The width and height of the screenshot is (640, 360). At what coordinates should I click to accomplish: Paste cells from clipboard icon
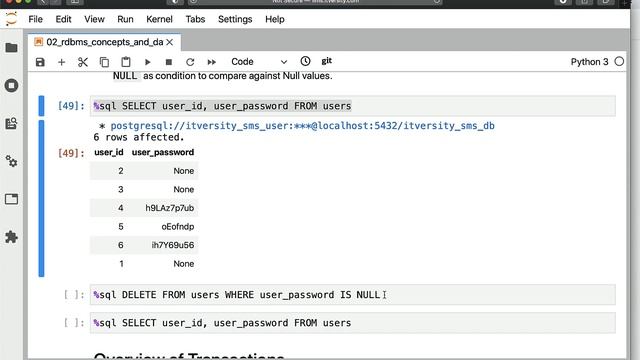tap(126, 62)
